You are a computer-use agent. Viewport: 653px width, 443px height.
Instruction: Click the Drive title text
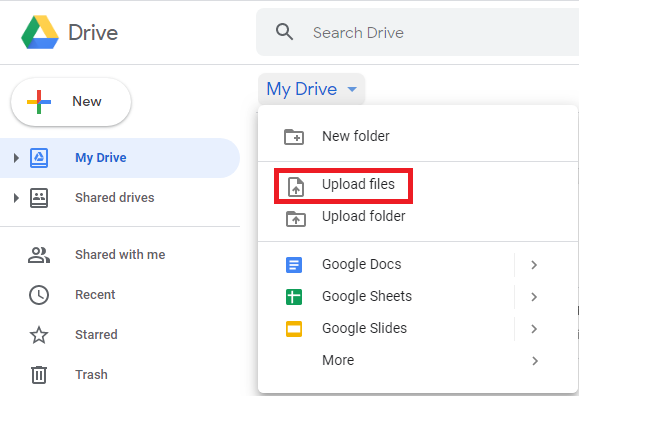93,32
